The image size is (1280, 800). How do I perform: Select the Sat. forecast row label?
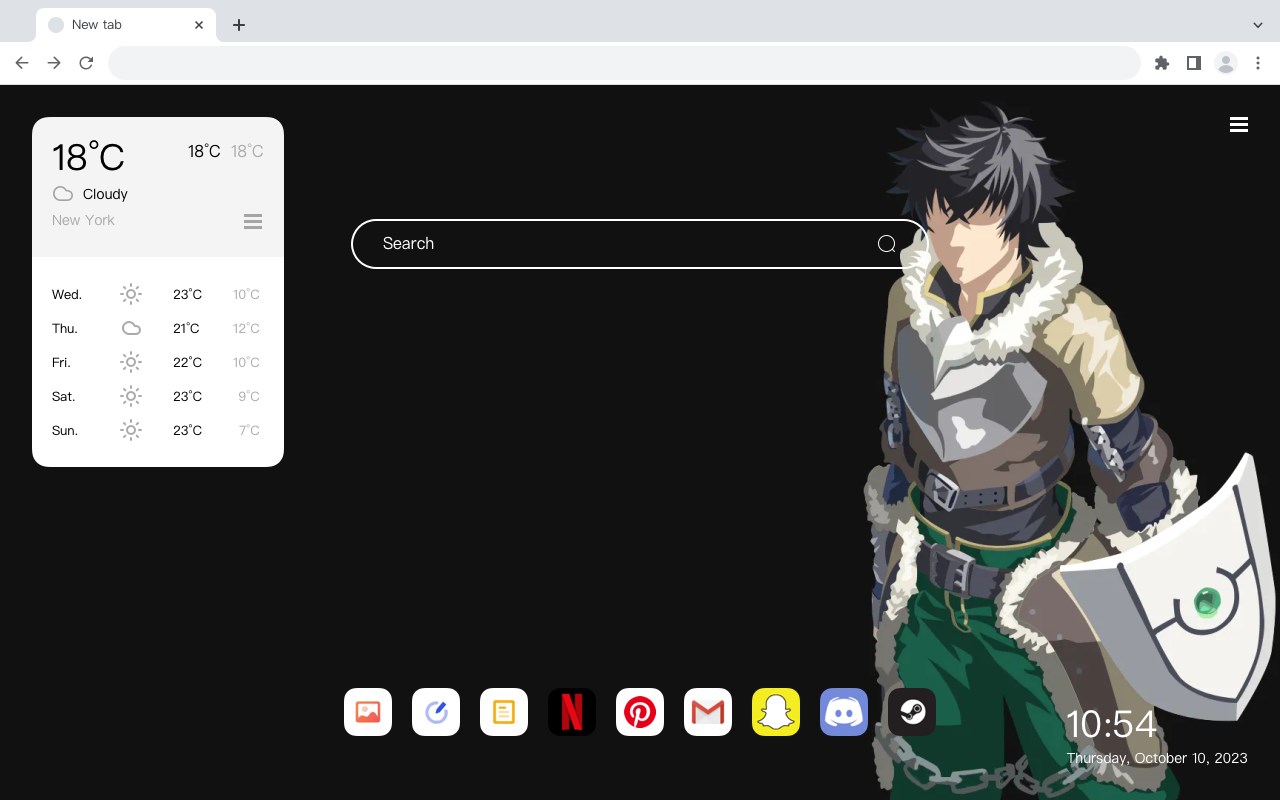coord(64,396)
